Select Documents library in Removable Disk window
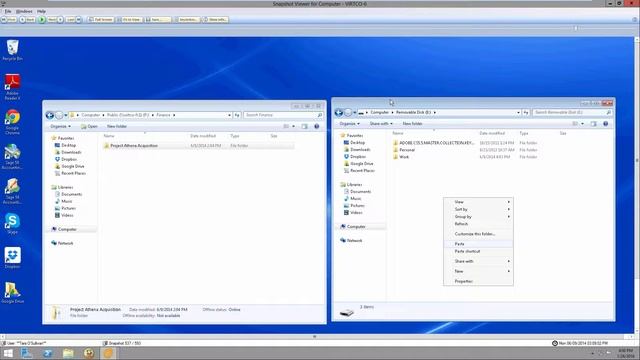 pyautogui.click(x=360, y=191)
